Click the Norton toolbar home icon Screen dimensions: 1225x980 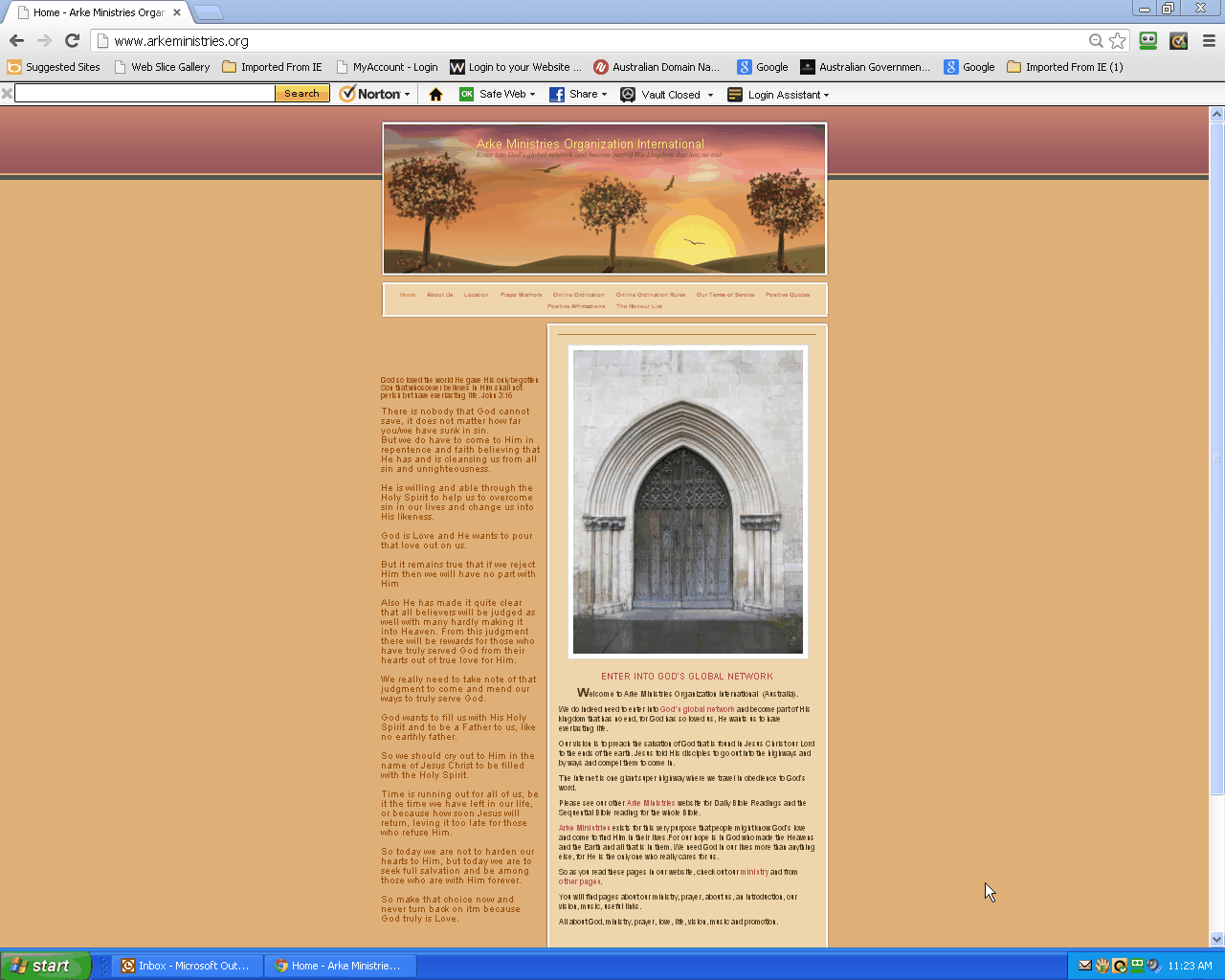point(435,94)
